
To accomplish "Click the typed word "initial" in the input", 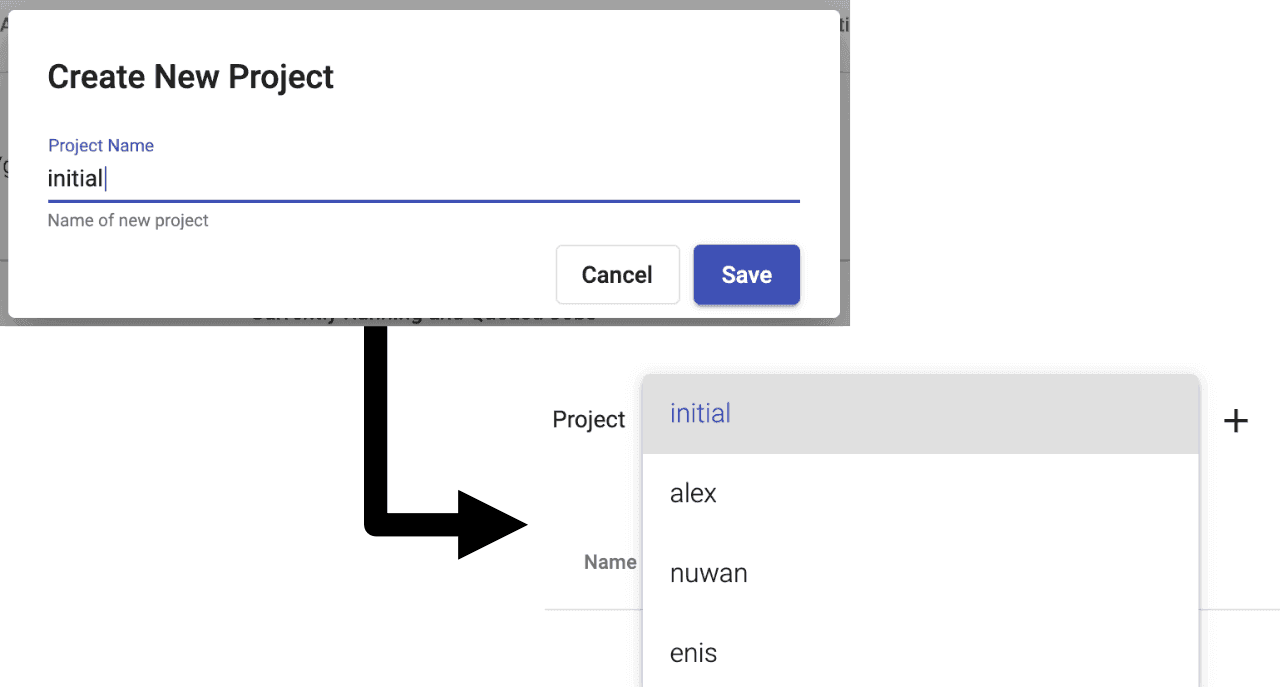I will (76, 179).
